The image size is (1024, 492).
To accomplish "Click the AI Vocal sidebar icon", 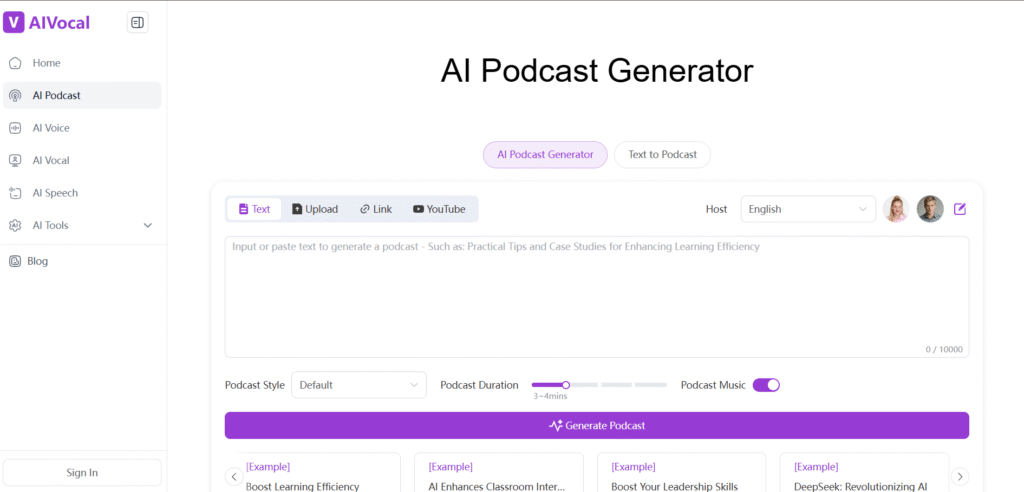I will coord(15,161).
